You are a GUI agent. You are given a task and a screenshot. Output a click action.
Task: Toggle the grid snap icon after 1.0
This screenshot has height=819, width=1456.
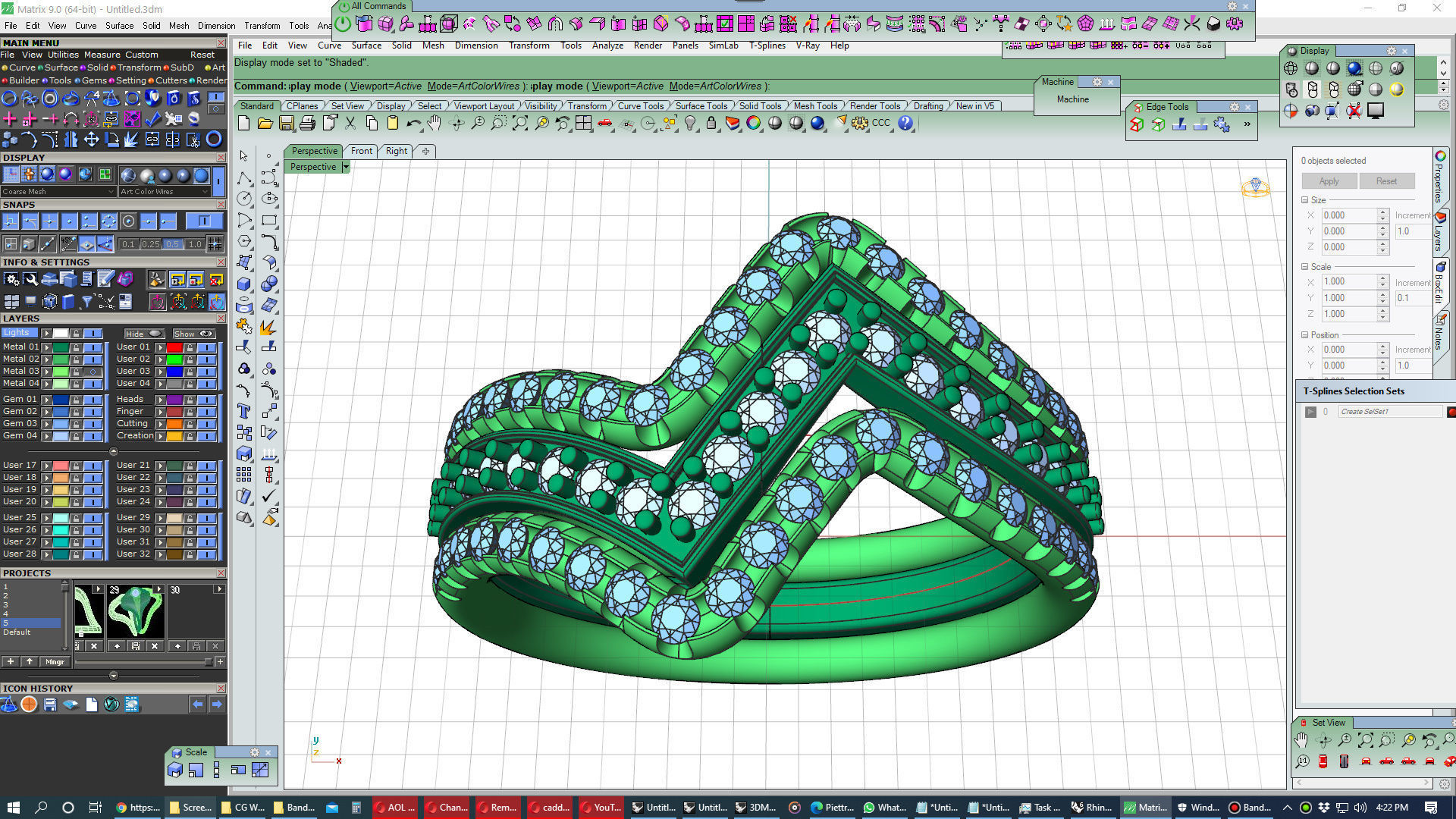point(215,244)
